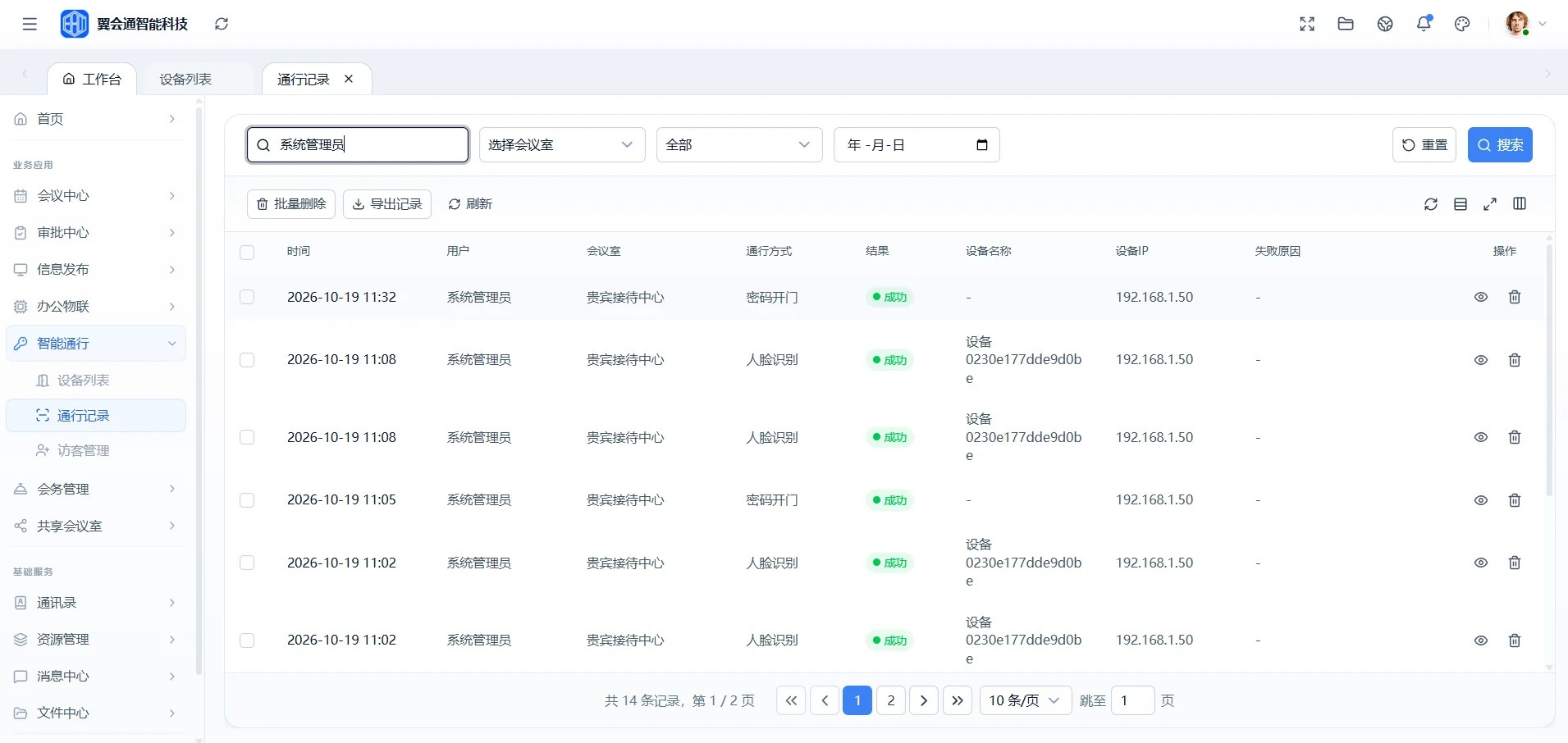The height and width of the screenshot is (743, 1568).
Task: Delete the 2026-10-19 11:32 record
Action: pos(1515,297)
